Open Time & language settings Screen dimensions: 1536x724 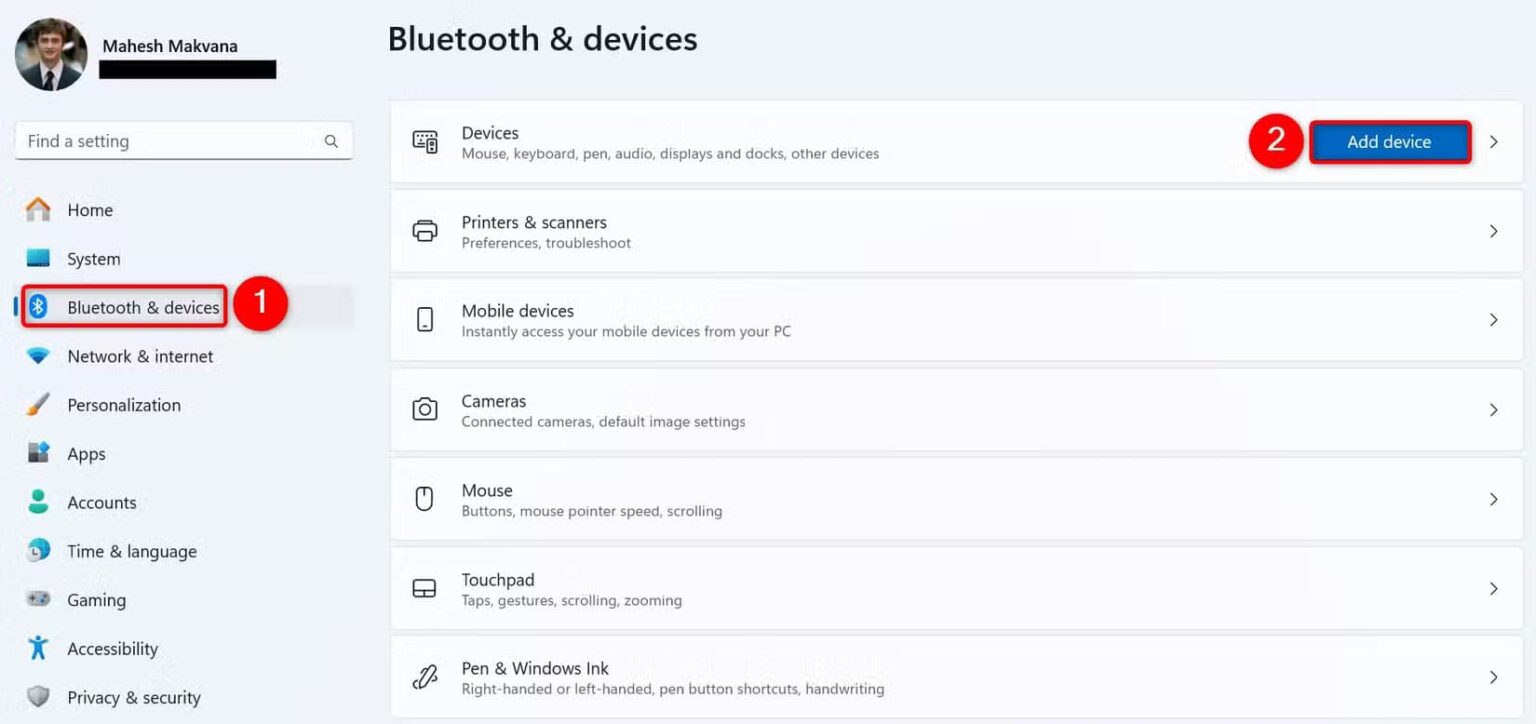(x=131, y=551)
